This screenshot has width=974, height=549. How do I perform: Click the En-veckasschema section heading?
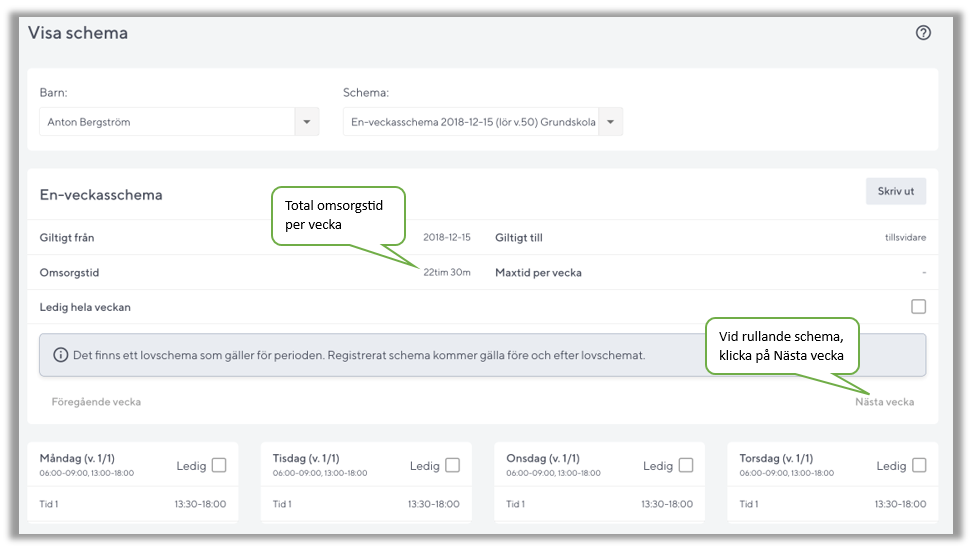tap(101, 195)
